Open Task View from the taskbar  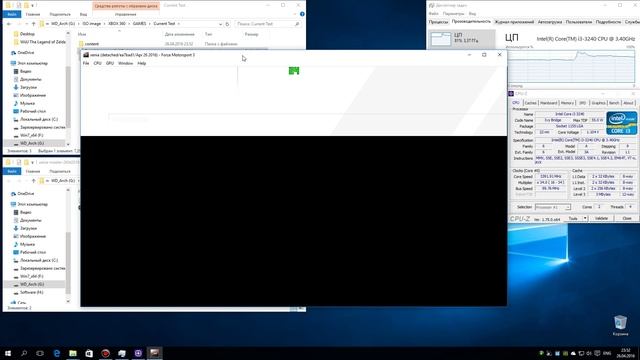40,353
